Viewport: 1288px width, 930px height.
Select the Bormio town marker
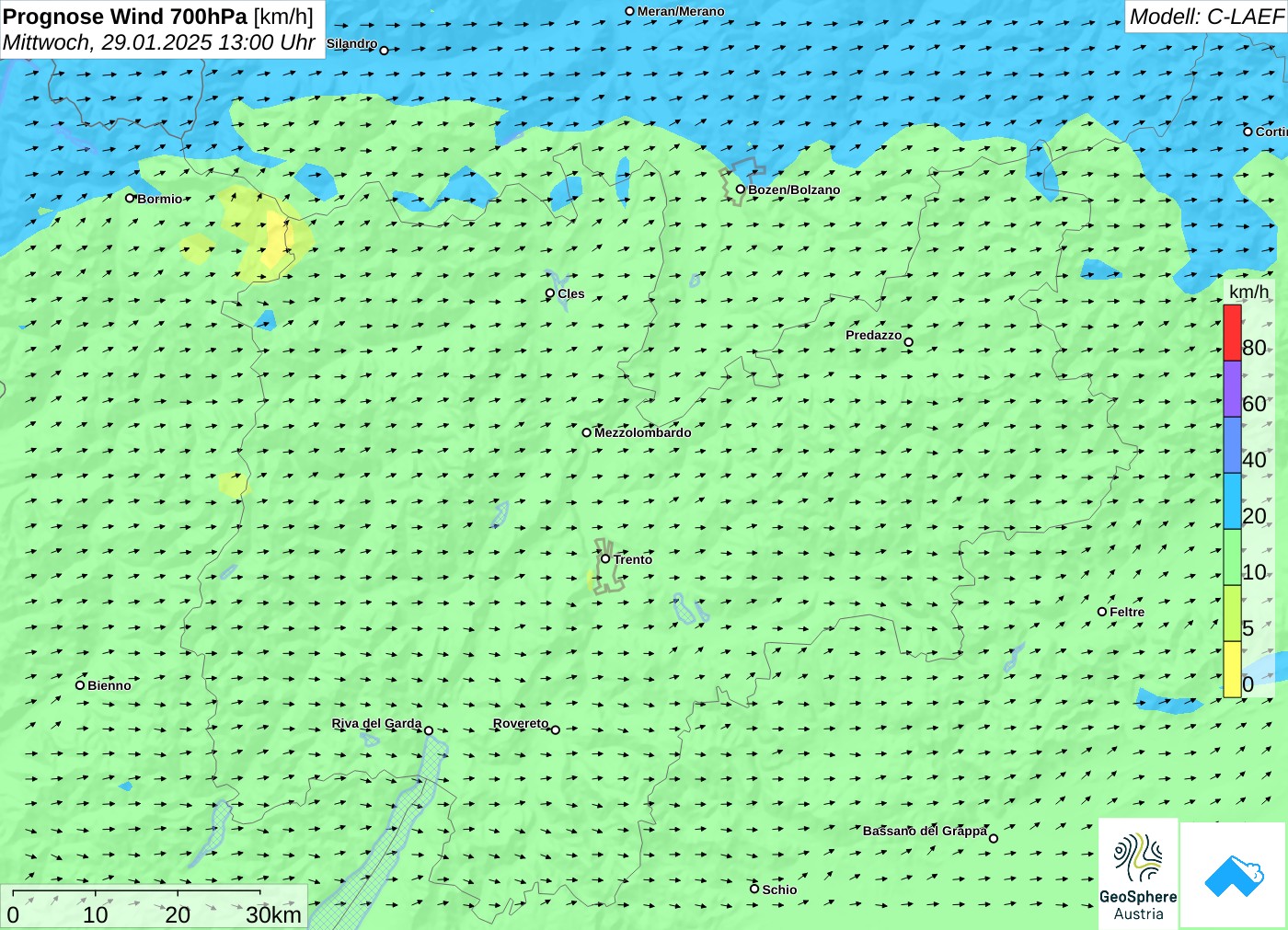pyautogui.click(x=130, y=198)
